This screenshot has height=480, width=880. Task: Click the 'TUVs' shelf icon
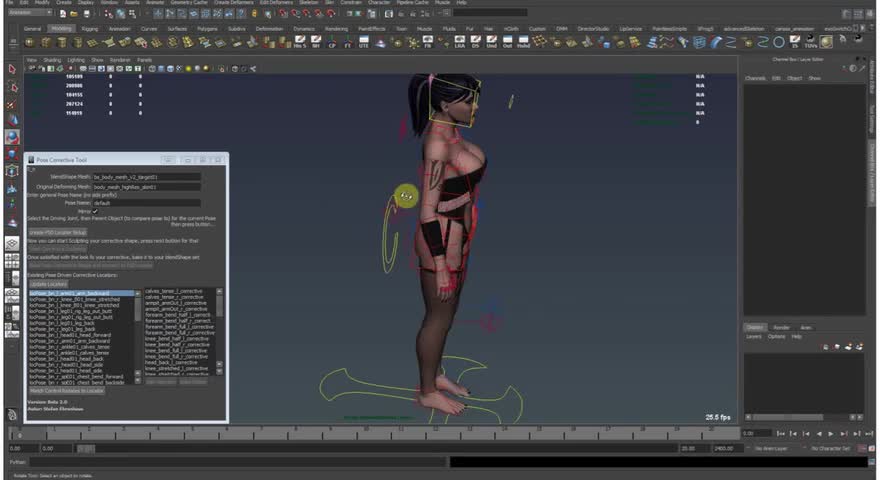coord(810,42)
